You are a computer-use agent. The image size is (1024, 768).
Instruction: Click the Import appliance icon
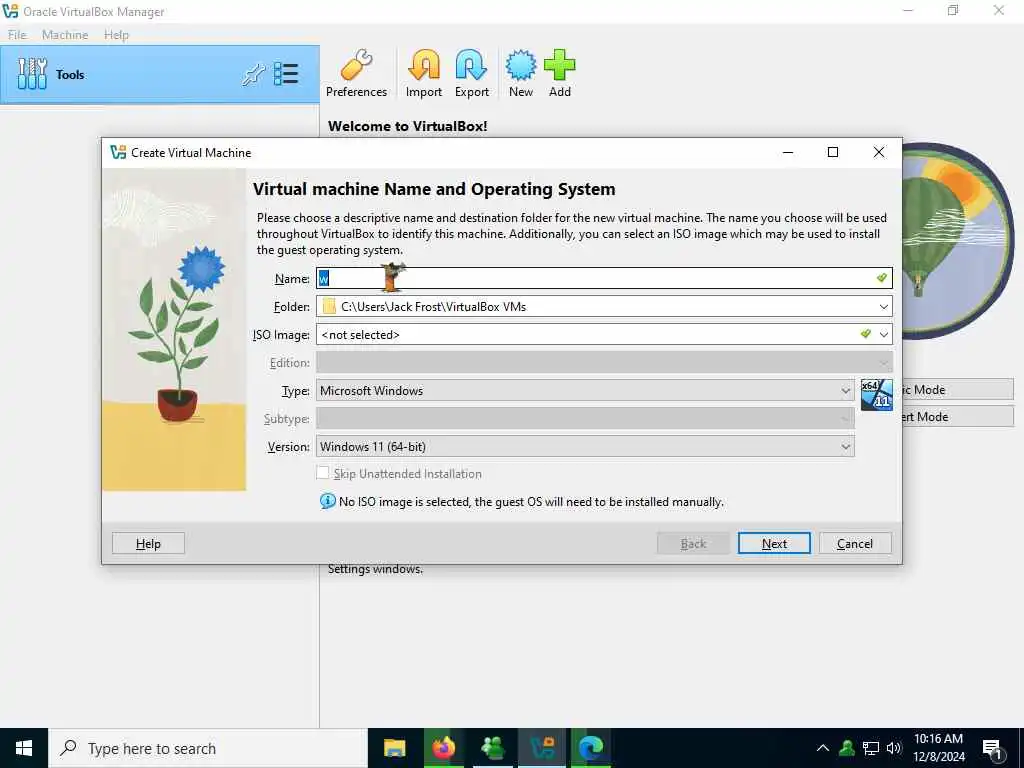(424, 73)
